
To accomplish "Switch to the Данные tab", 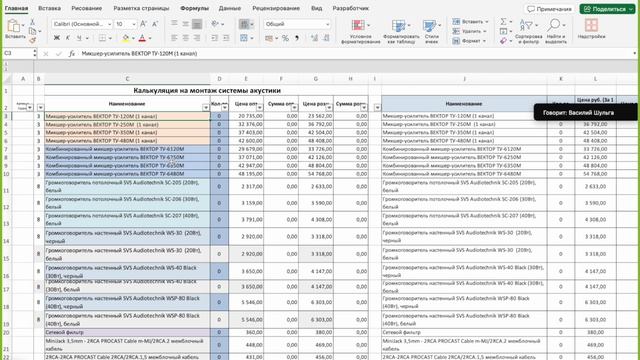I will (230, 8).
